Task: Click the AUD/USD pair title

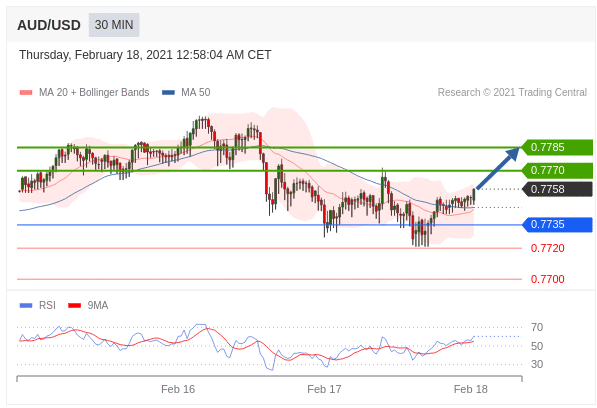Action: tap(49, 25)
